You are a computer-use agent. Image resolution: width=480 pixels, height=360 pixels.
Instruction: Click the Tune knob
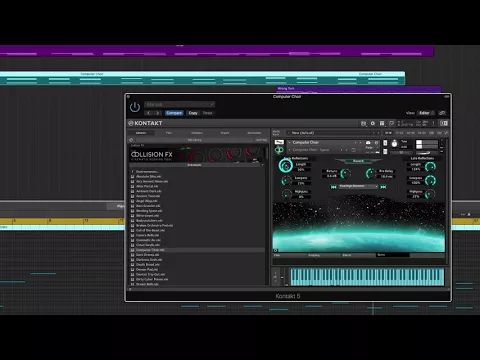tap(394, 144)
